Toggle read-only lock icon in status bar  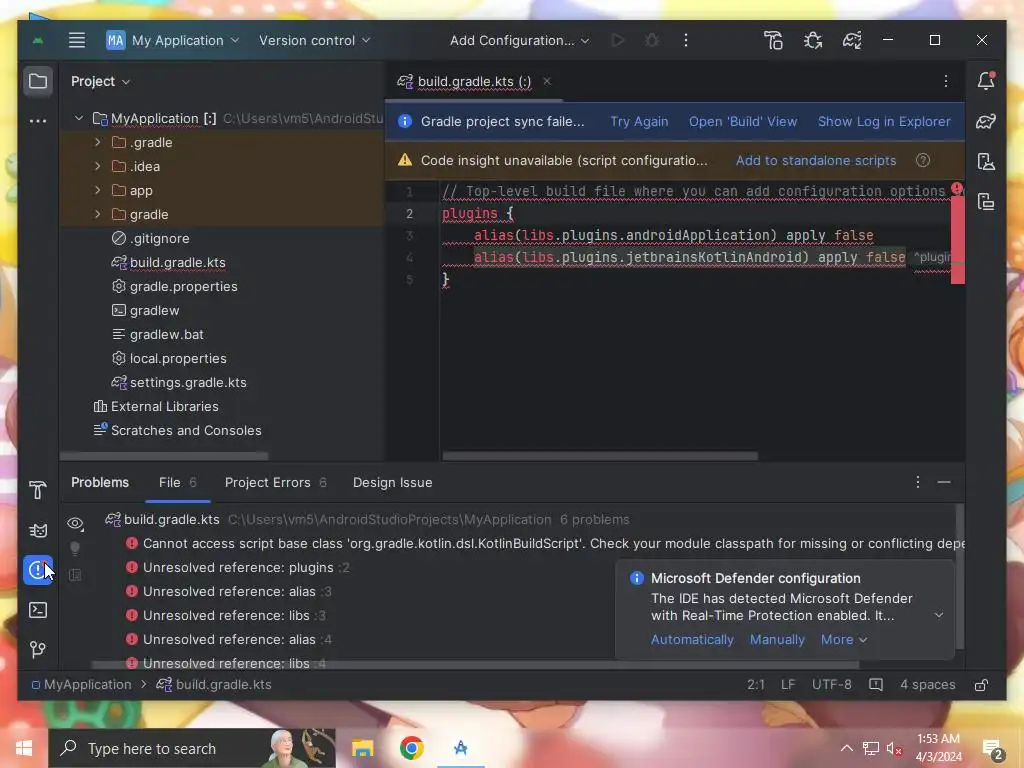(981, 684)
